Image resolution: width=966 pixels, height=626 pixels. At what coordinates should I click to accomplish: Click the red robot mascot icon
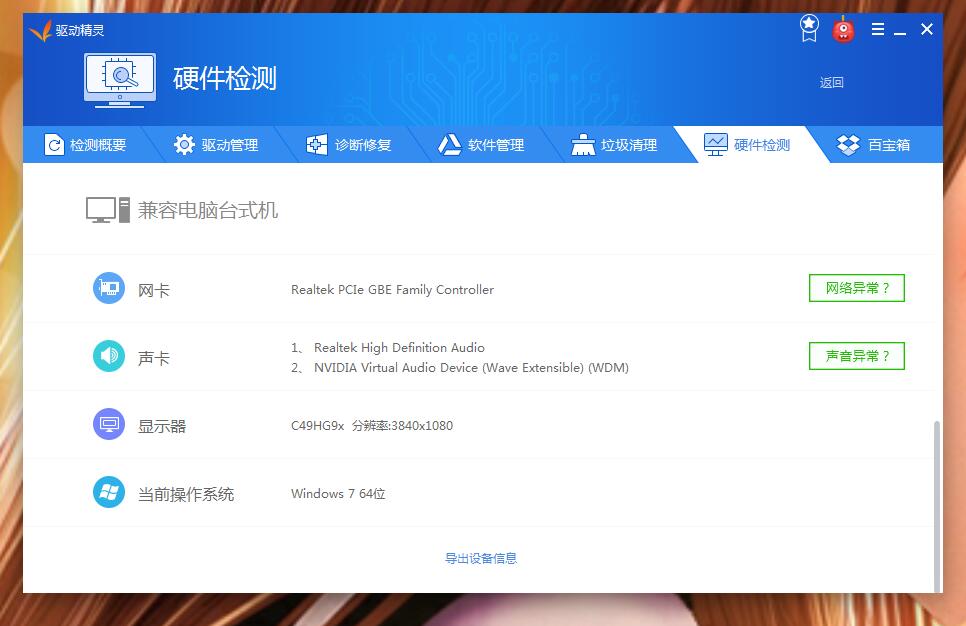click(843, 30)
